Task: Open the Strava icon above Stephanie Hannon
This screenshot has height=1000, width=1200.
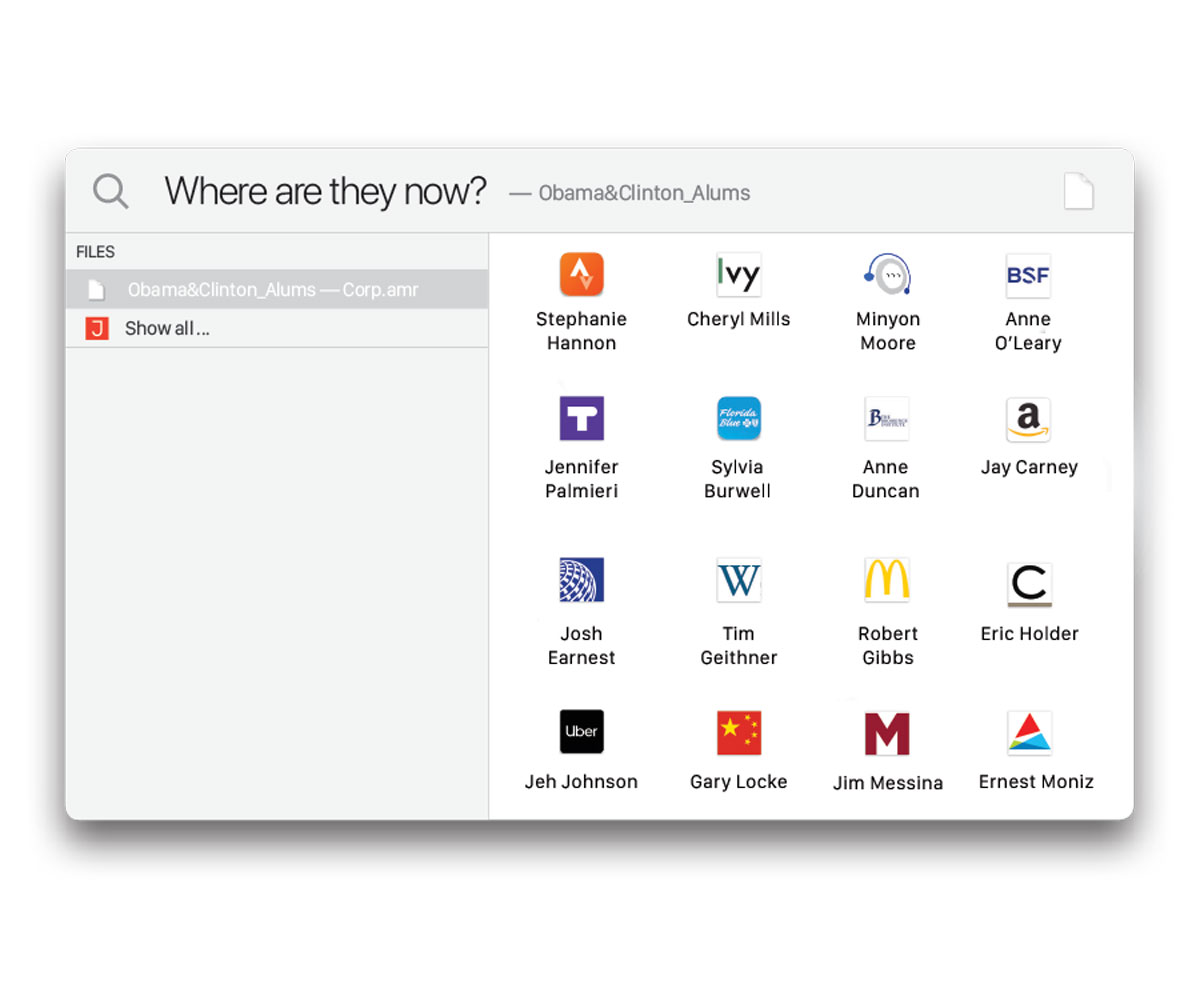Action: tap(581, 274)
